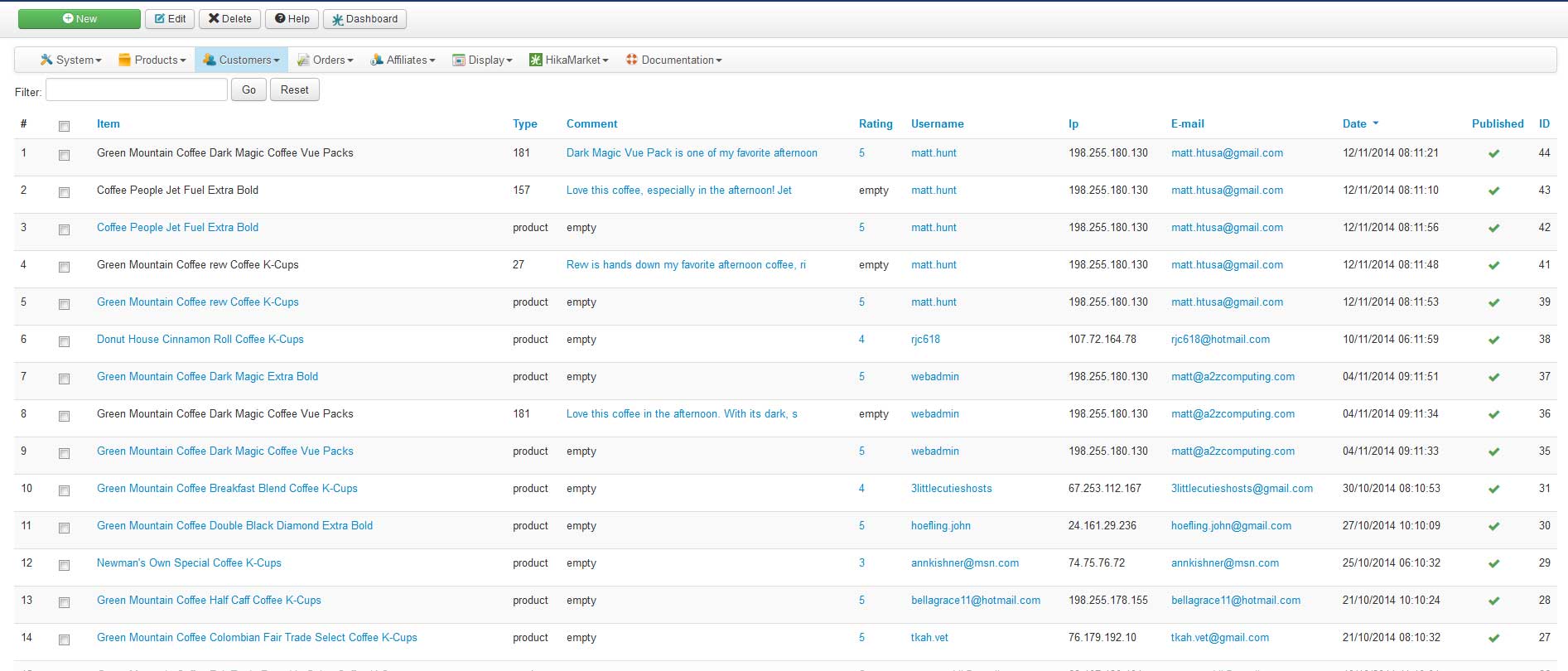The image size is (1568, 671).
Task: Click the Affiliates menu people icon
Action: pos(377,60)
